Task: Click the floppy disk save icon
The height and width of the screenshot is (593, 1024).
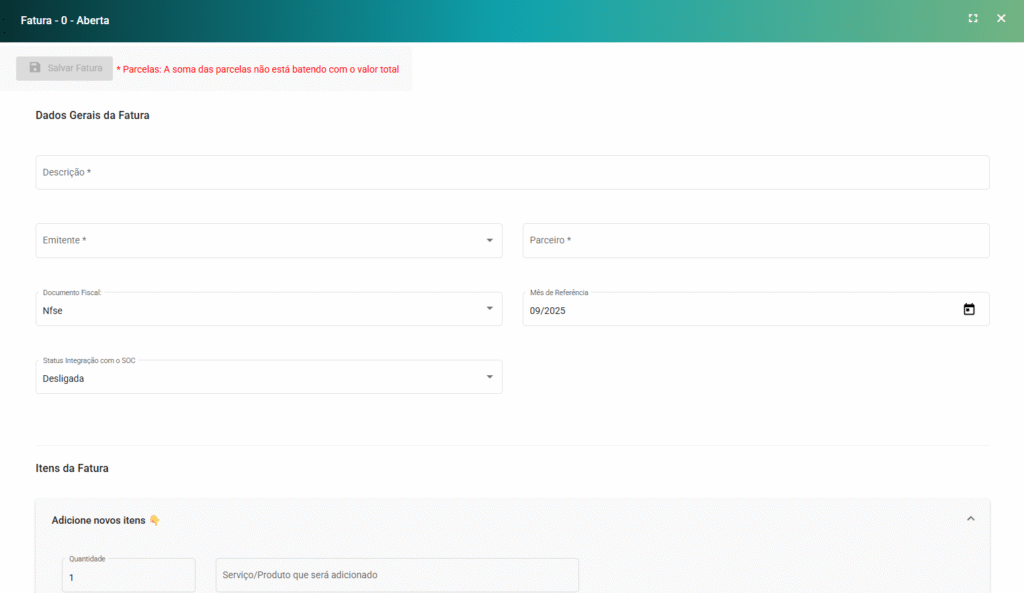Action: pos(35,68)
